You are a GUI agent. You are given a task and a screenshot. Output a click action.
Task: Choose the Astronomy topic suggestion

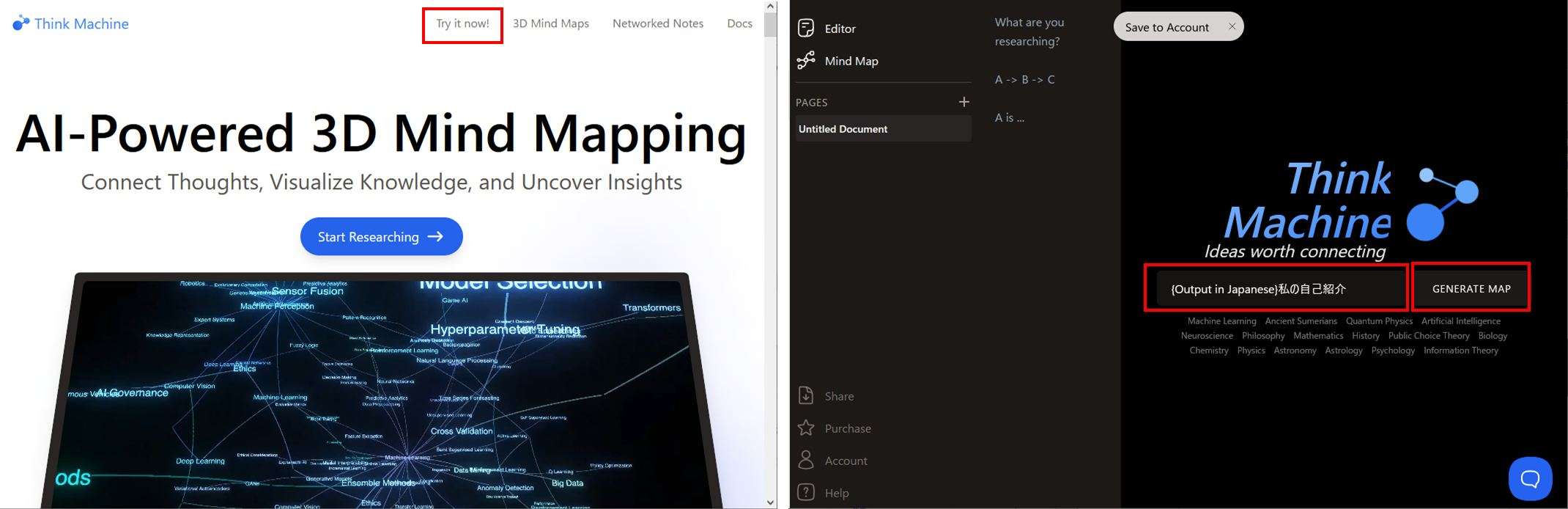(x=1295, y=351)
